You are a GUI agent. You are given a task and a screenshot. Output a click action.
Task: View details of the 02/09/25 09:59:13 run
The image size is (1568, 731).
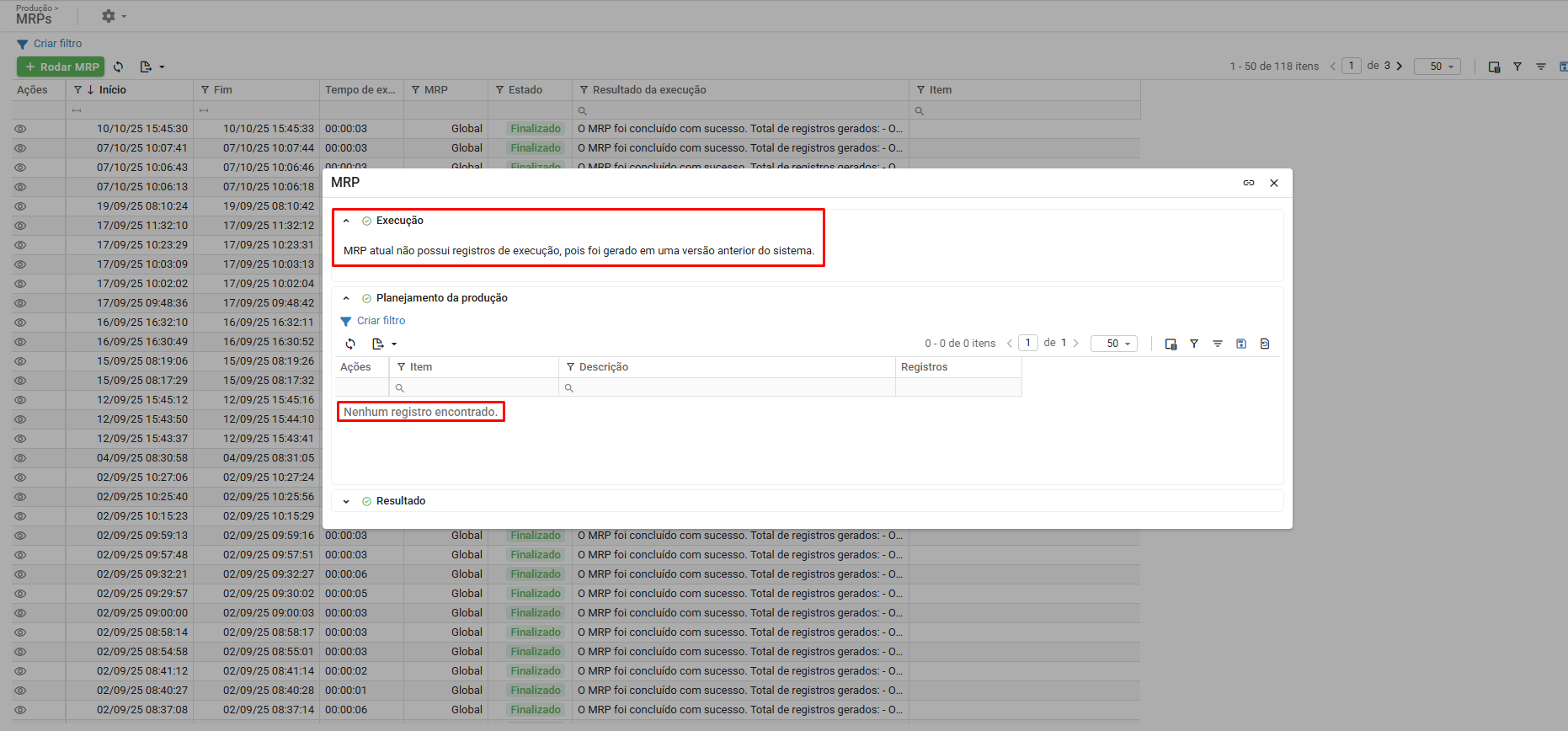click(20, 536)
